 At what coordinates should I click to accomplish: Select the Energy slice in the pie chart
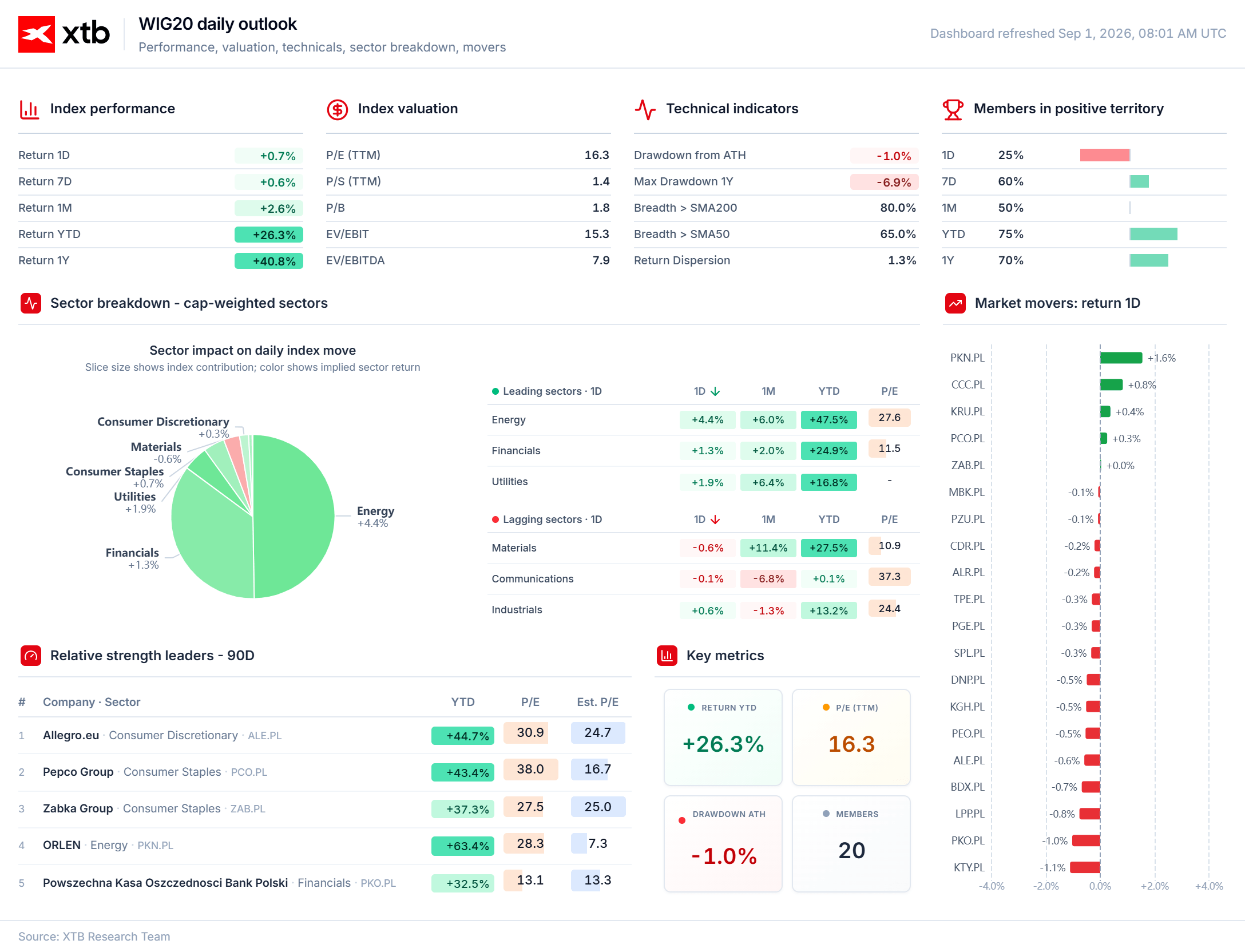(x=295, y=517)
